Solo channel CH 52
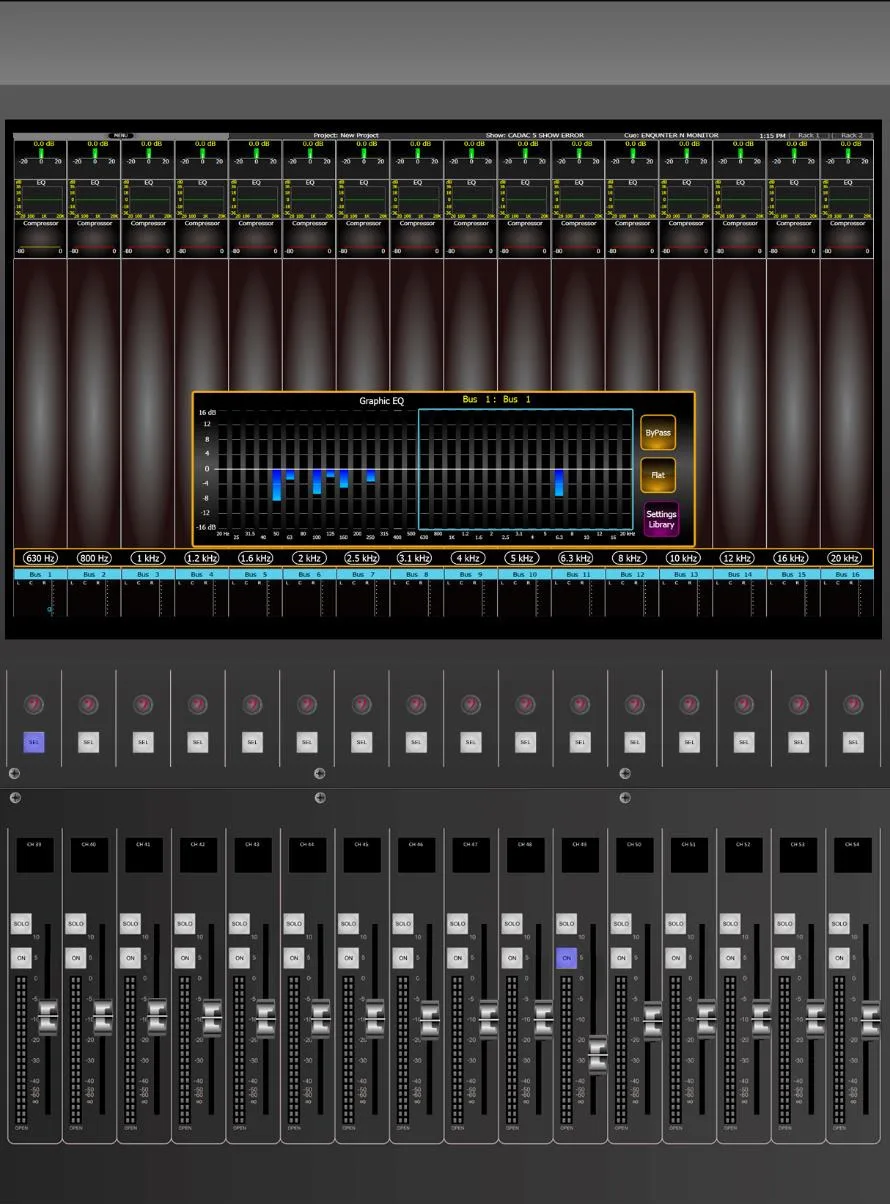 [x=730, y=924]
